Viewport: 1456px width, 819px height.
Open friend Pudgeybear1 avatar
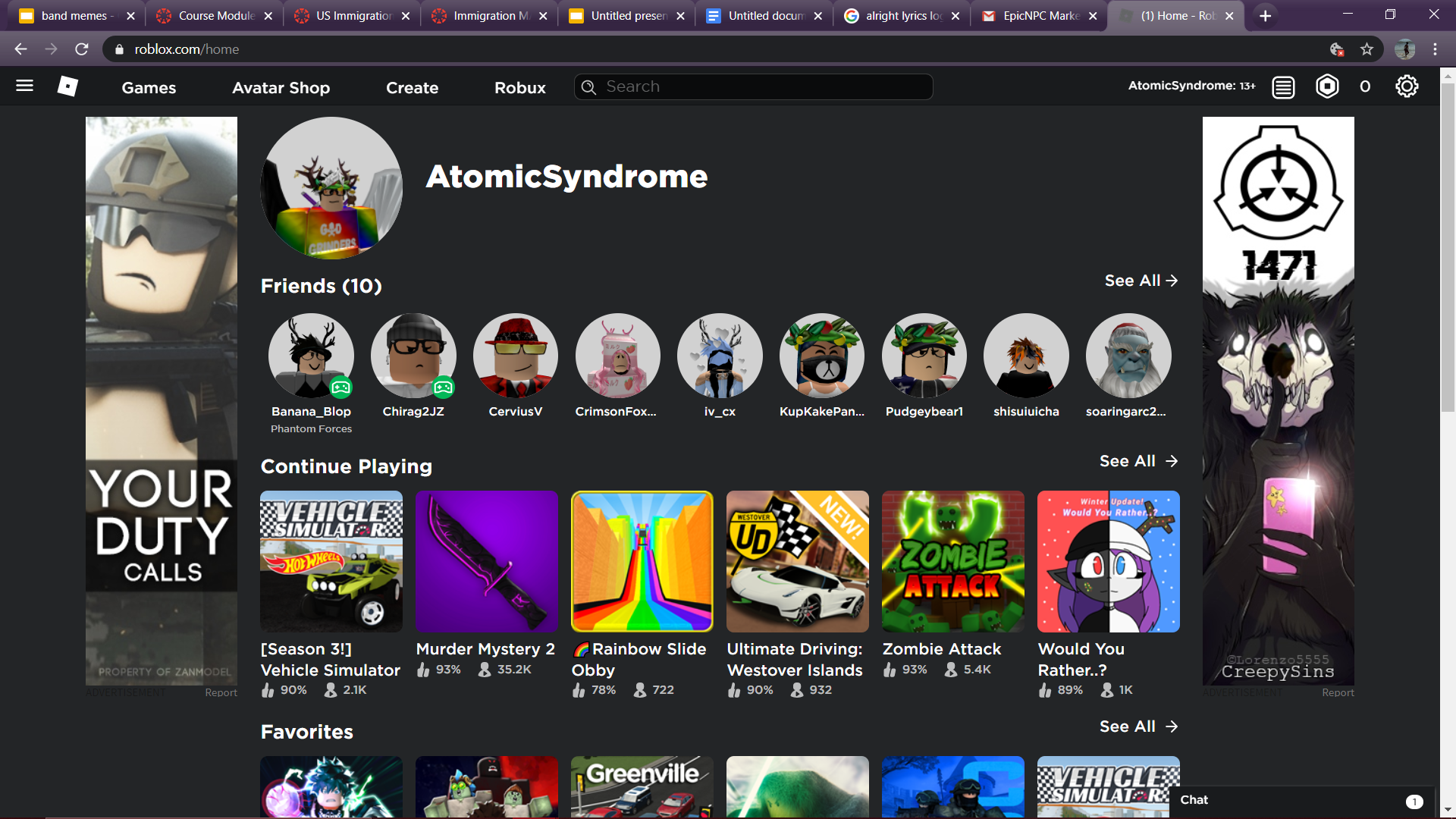(924, 356)
